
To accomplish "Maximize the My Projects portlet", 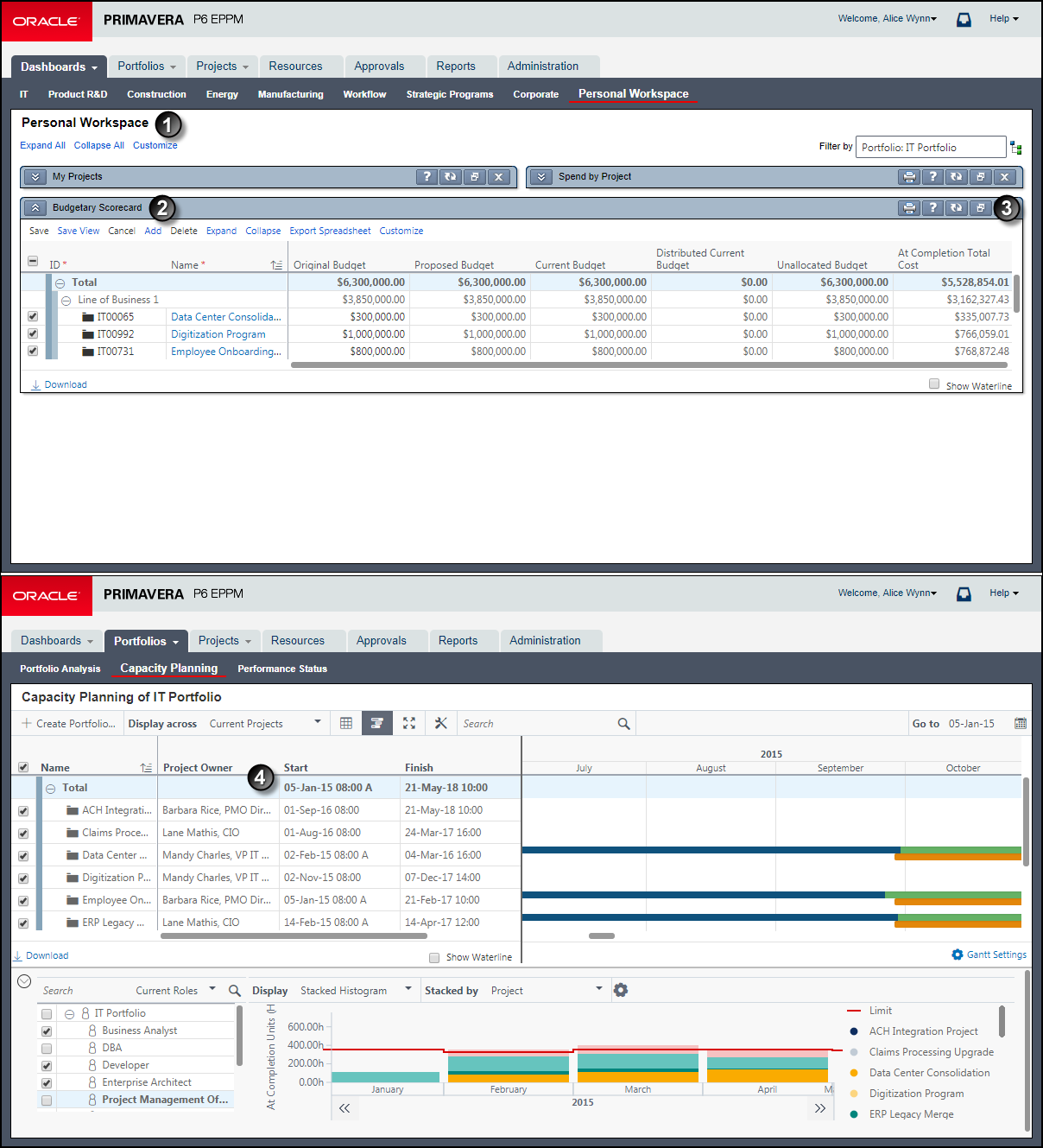I will 474,177.
